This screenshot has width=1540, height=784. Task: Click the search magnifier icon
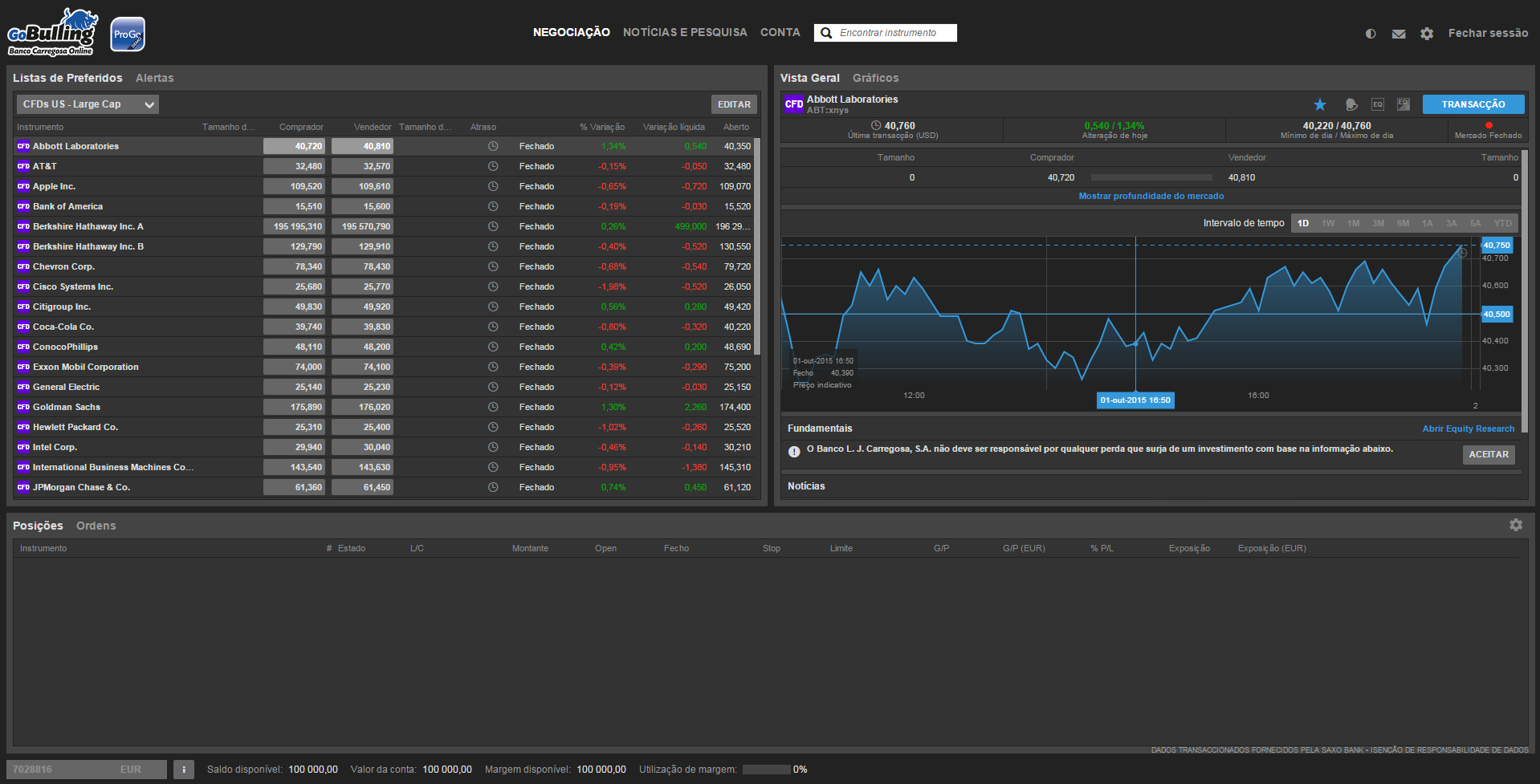[826, 33]
